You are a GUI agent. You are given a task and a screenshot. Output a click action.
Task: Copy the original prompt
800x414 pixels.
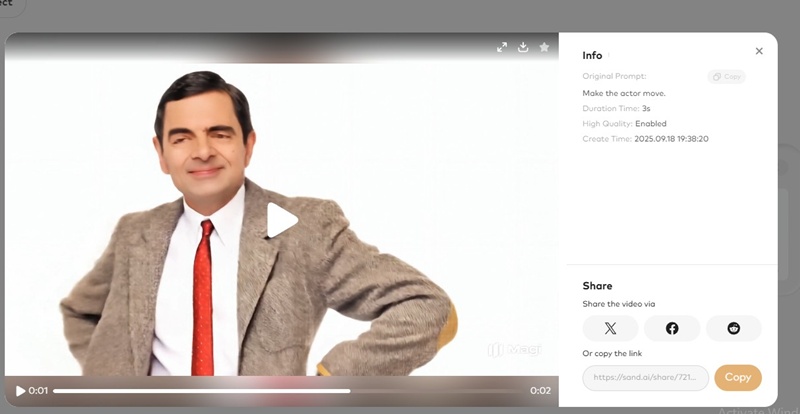[x=727, y=77]
